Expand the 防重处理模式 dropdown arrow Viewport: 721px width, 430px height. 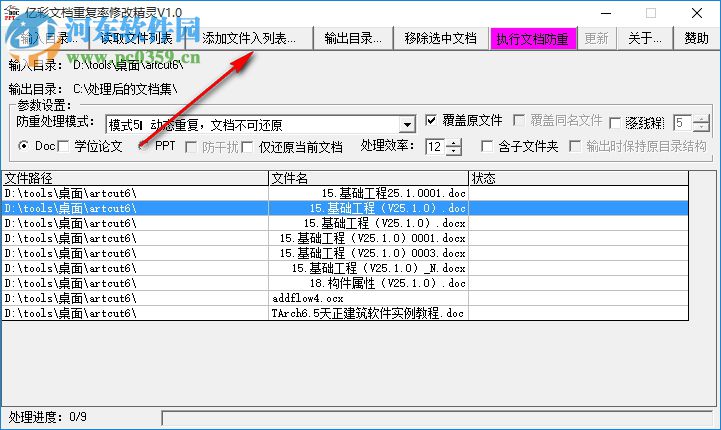click(407, 125)
